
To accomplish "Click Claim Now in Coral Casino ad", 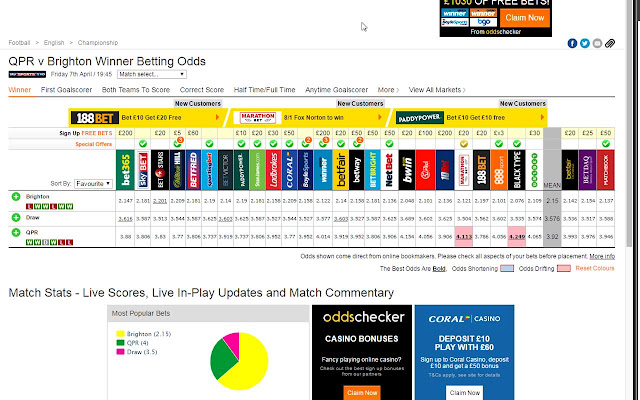I will [x=464, y=393].
